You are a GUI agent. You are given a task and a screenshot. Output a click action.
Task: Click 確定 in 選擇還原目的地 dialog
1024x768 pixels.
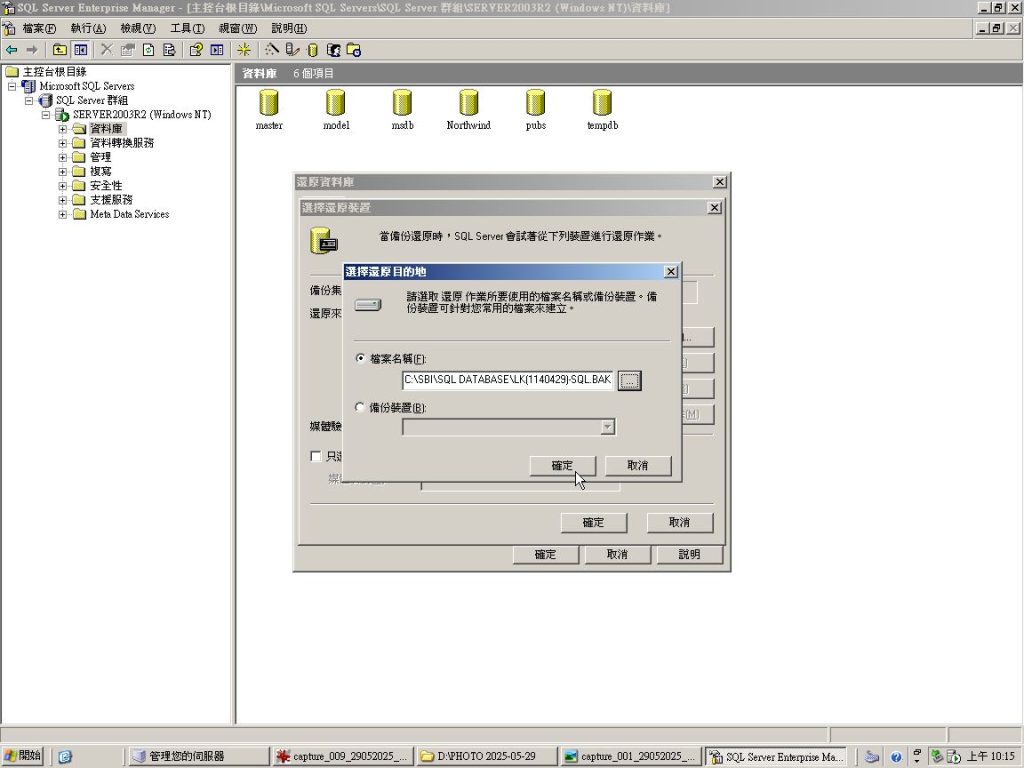click(x=562, y=466)
